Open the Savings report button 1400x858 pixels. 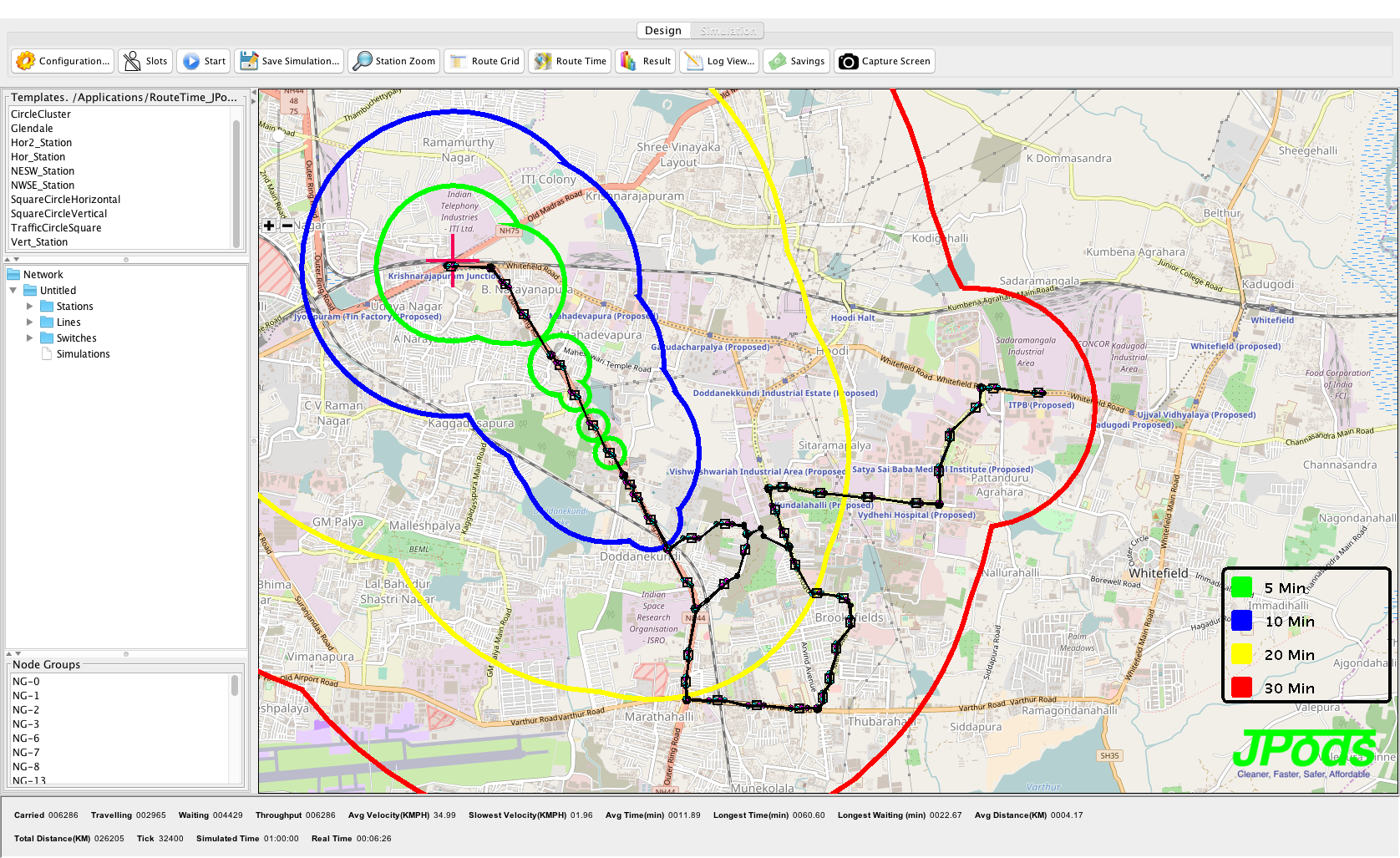(798, 61)
